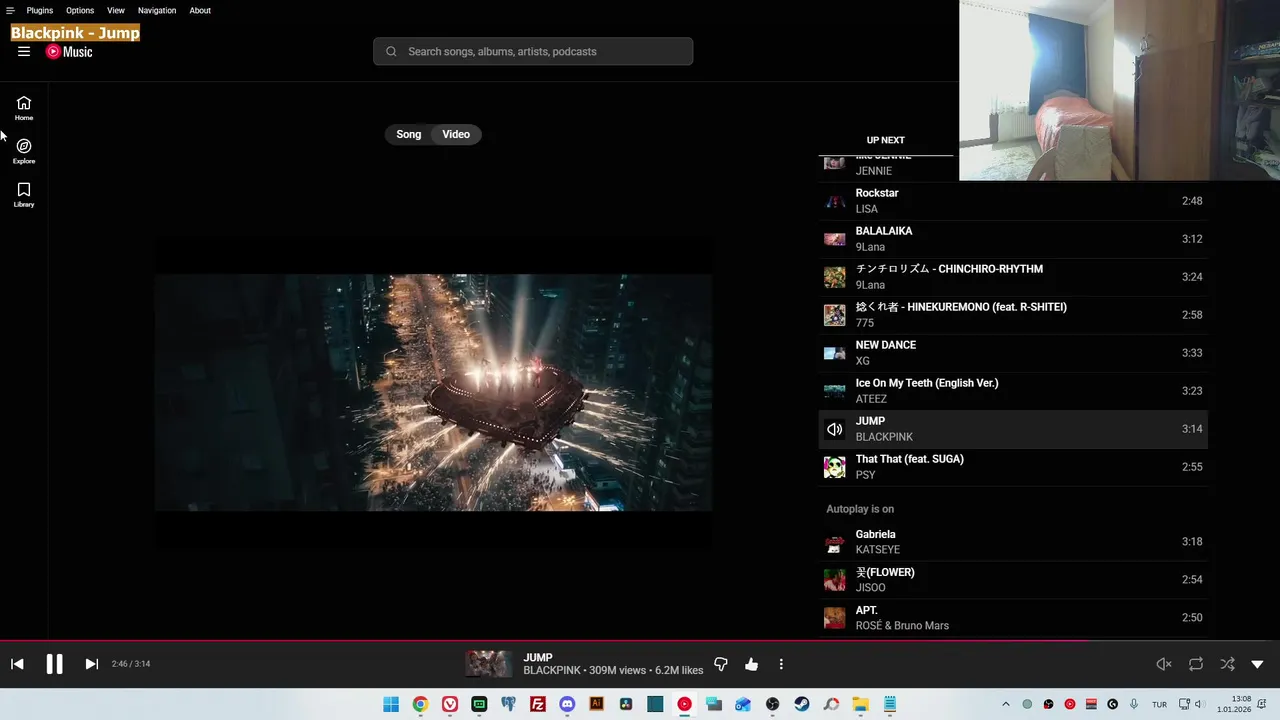Seek using the red progress bar
Image resolution: width=1280 pixels, height=720 pixels.
point(640,641)
